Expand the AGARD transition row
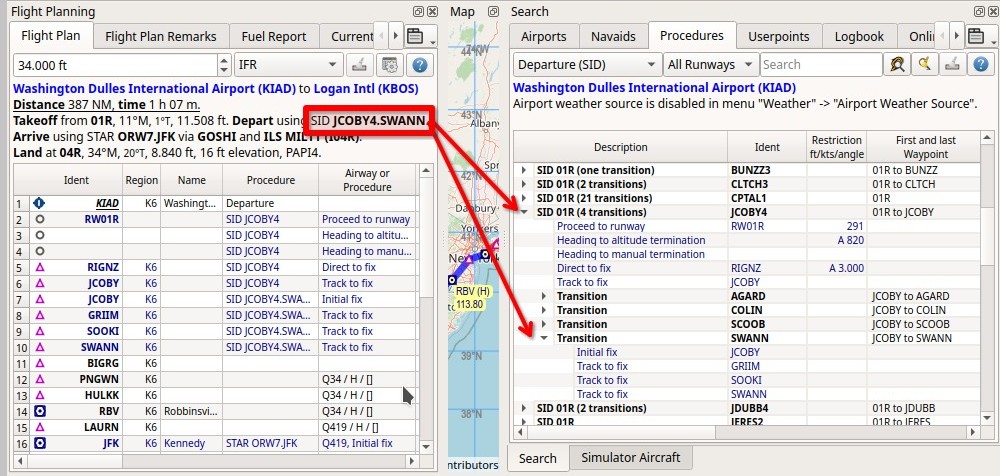The width and height of the screenshot is (1000, 476). (544, 296)
